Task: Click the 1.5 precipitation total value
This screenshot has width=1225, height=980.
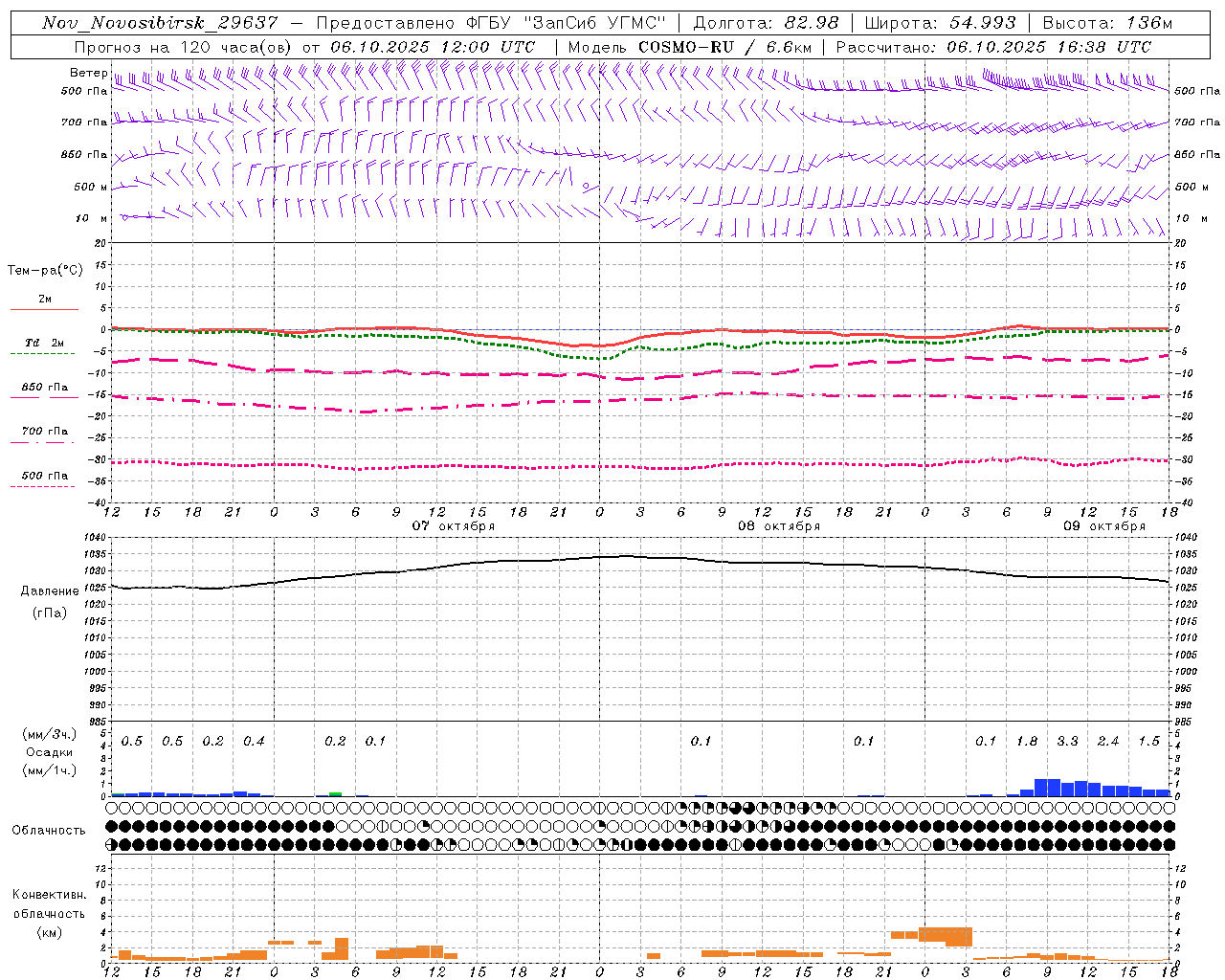Action: pos(1148,741)
